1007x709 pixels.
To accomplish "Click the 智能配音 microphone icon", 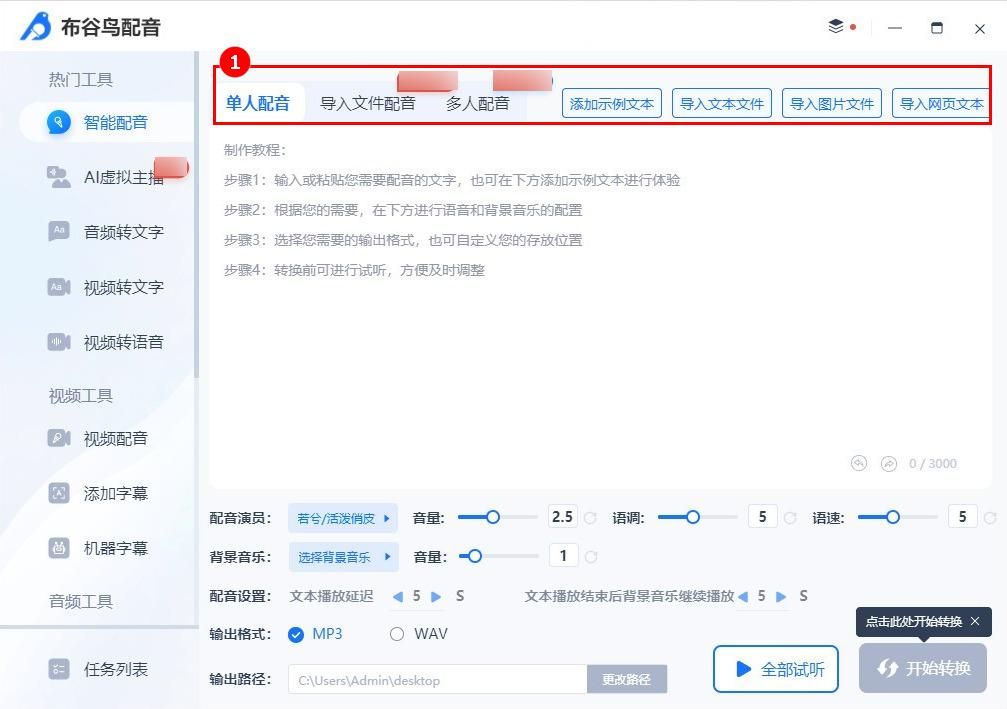I will [x=58, y=122].
